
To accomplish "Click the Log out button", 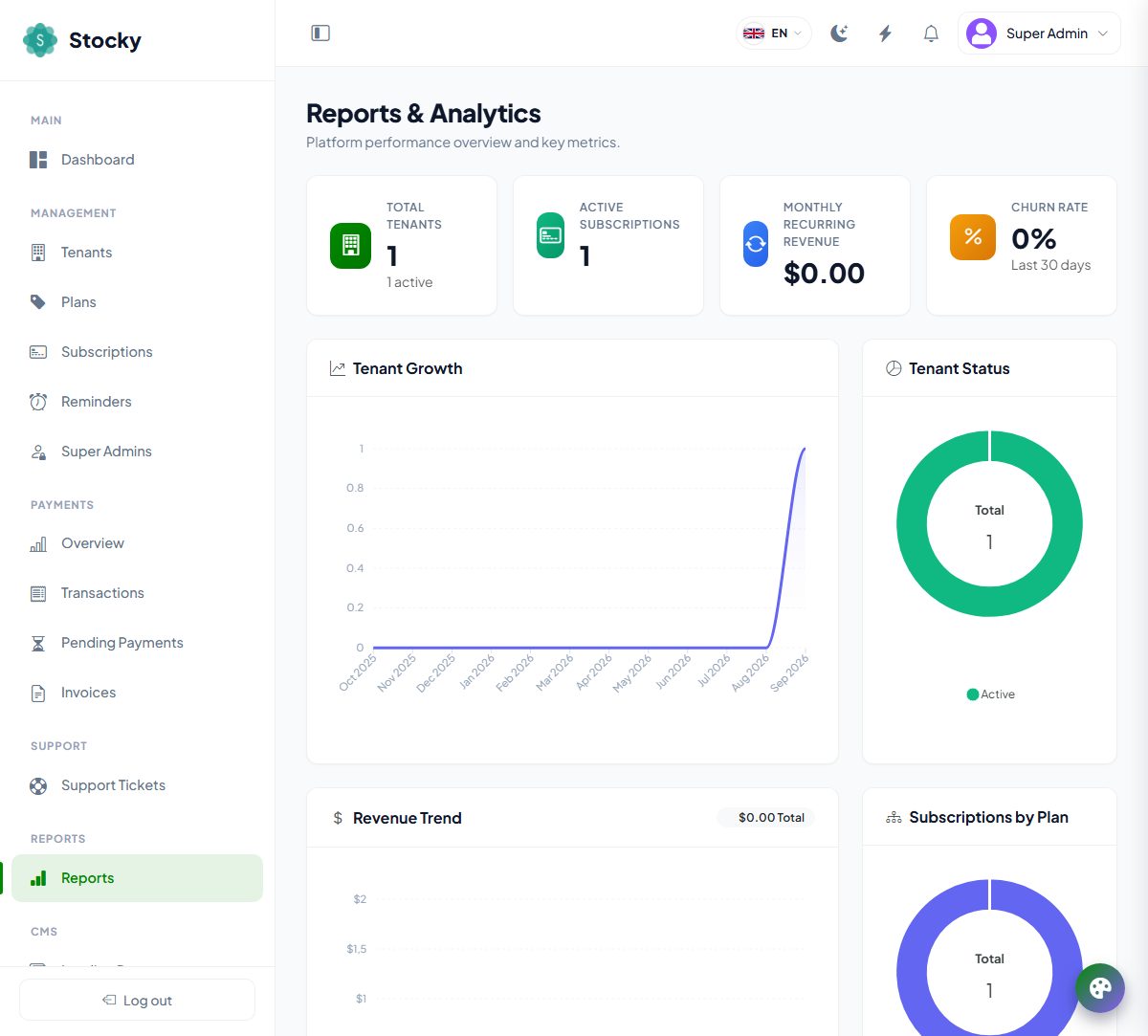I will click(137, 1000).
